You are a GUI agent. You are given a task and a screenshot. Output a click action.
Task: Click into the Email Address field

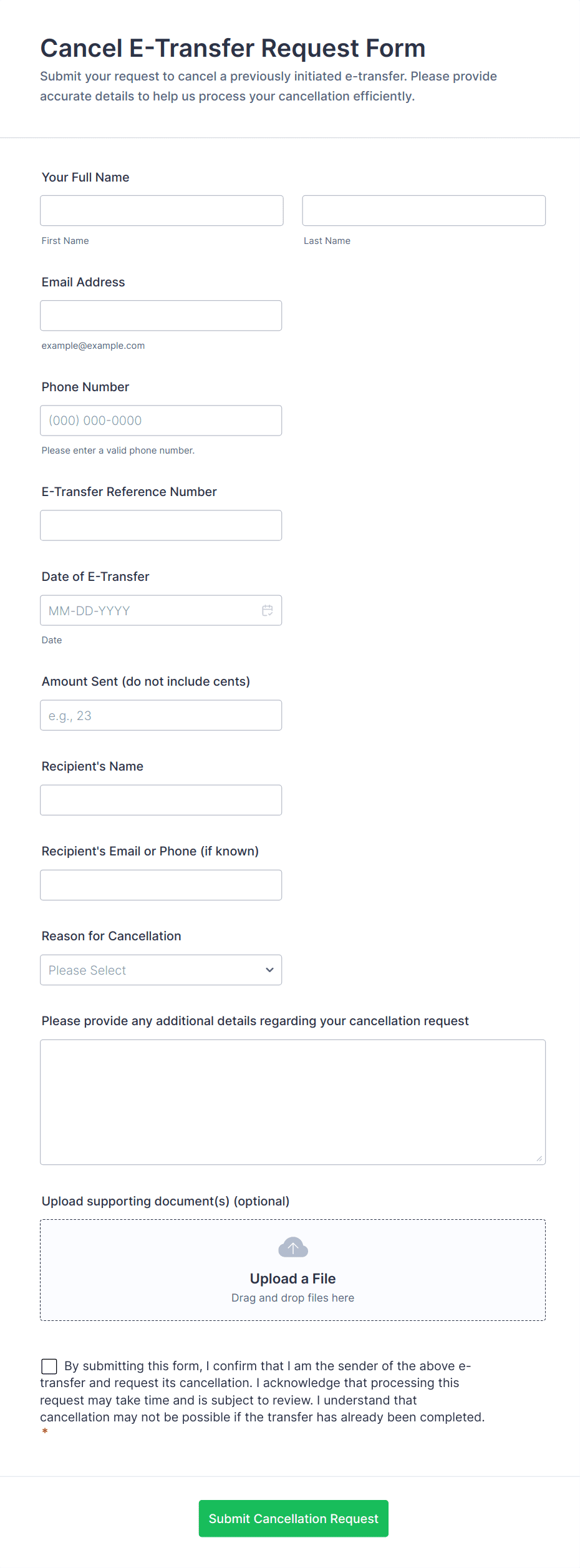coord(161,315)
